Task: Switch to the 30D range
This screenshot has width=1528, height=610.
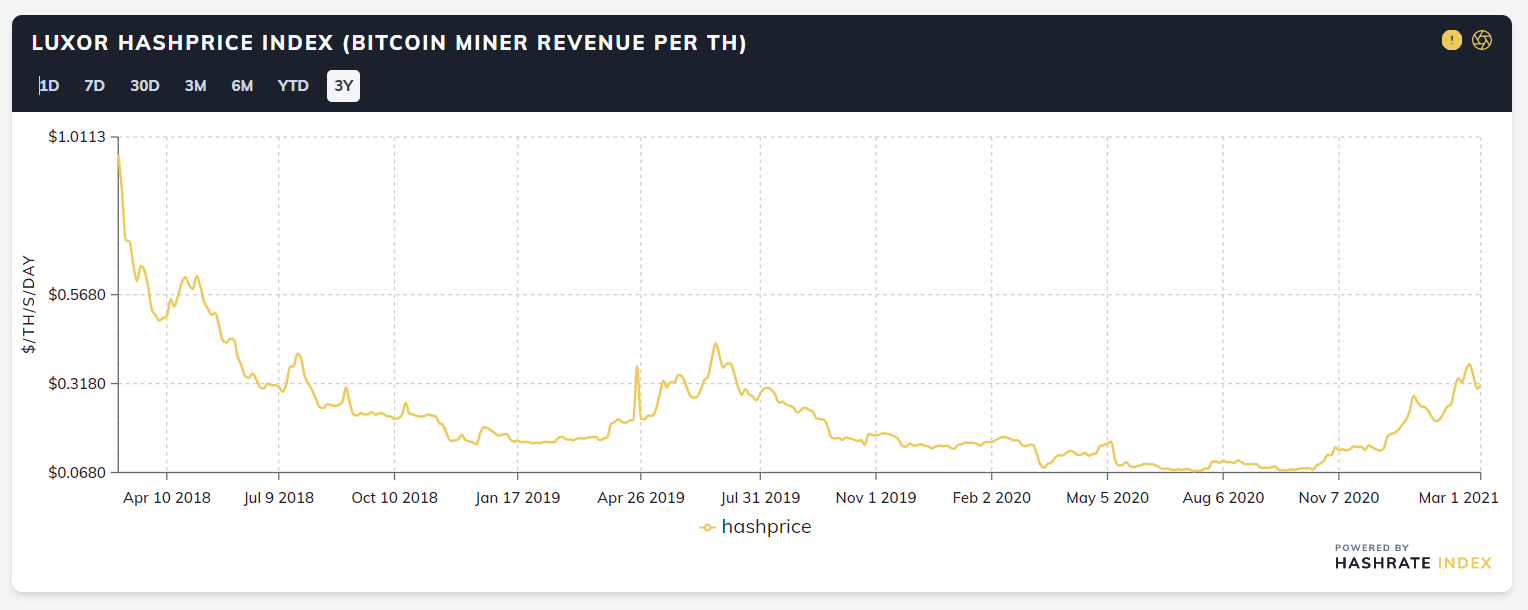Action: tap(145, 86)
